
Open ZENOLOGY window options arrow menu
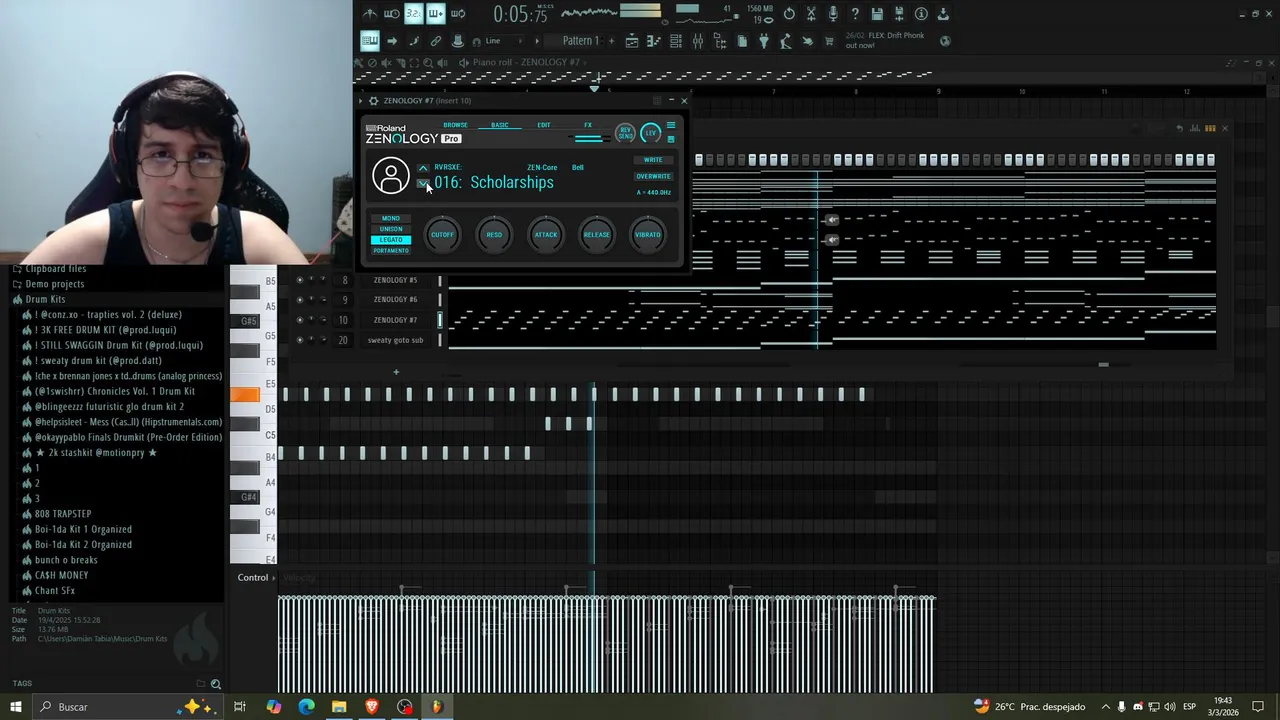(362, 100)
